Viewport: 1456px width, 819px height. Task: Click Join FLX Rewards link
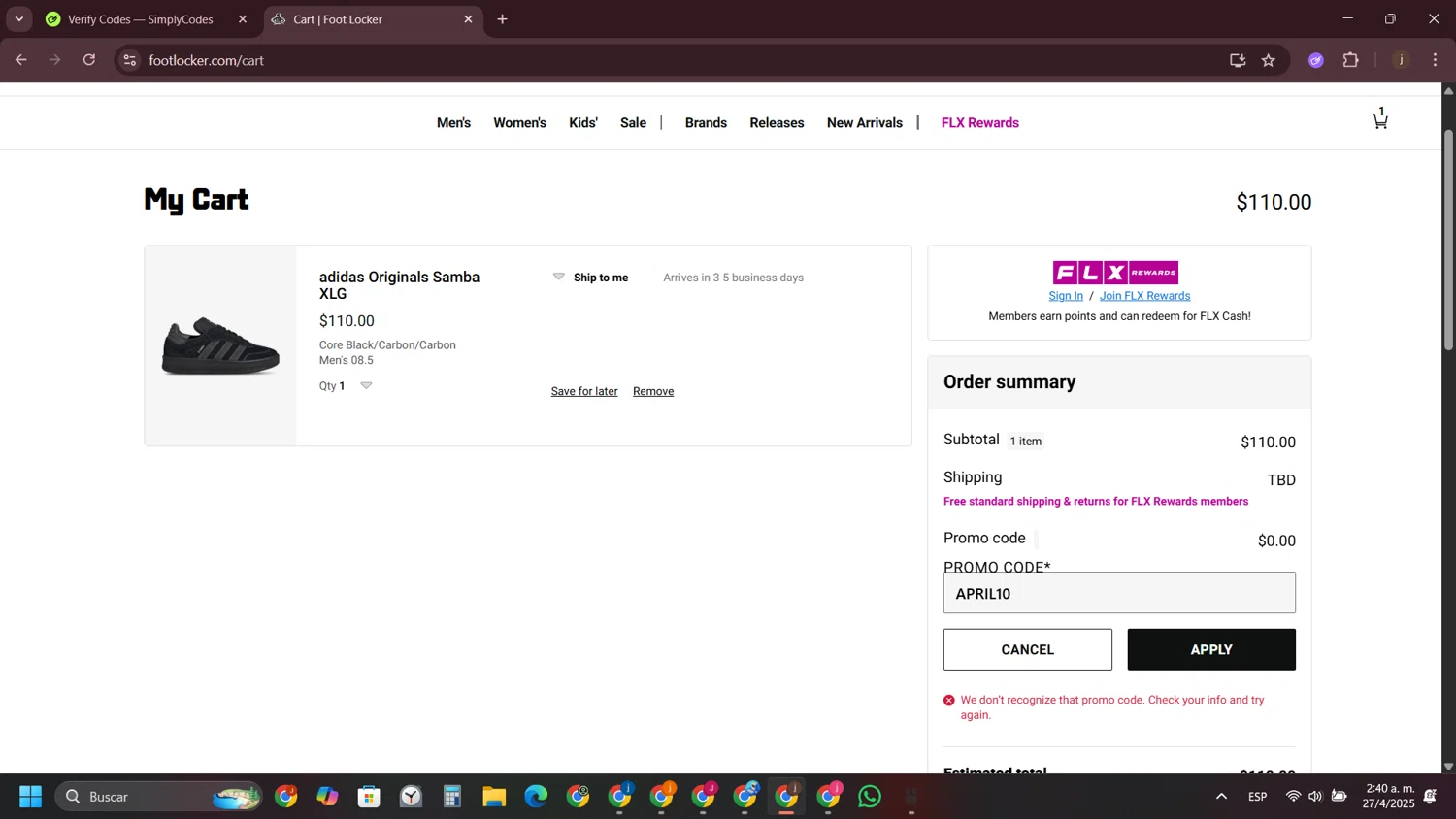coord(1144,296)
